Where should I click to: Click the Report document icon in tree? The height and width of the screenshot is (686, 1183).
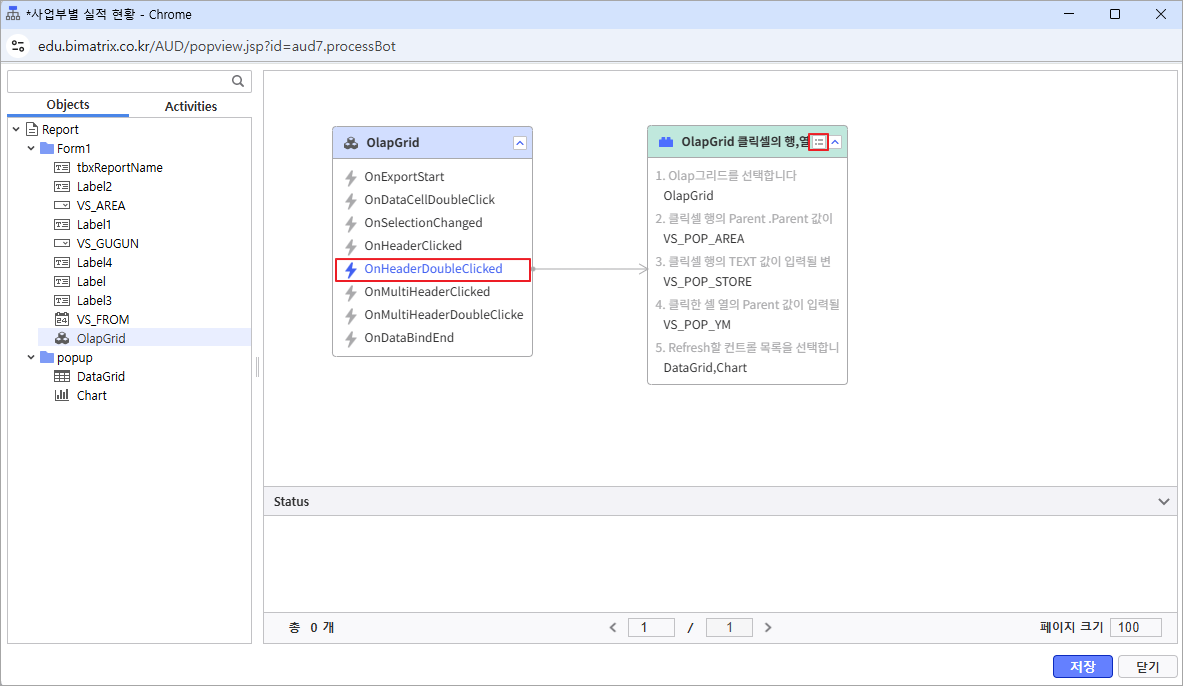(32, 130)
